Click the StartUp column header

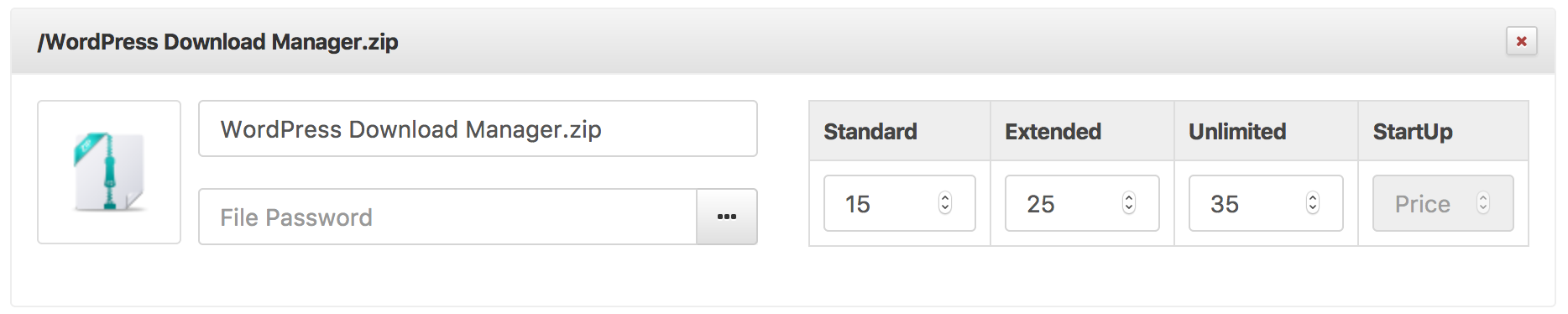click(x=1413, y=132)
